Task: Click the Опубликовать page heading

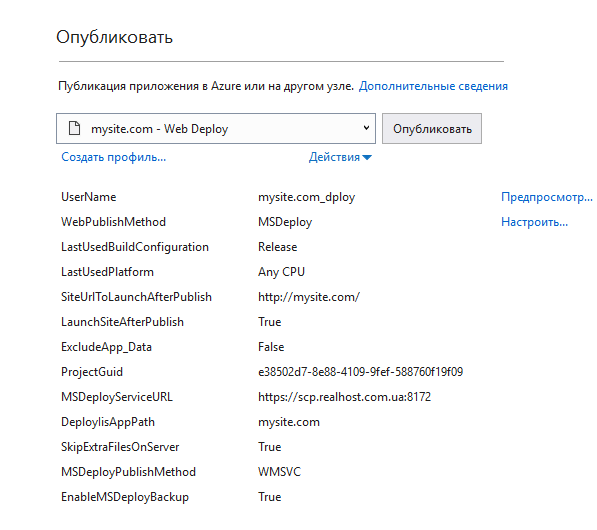Action: click(x=115, y=37)
